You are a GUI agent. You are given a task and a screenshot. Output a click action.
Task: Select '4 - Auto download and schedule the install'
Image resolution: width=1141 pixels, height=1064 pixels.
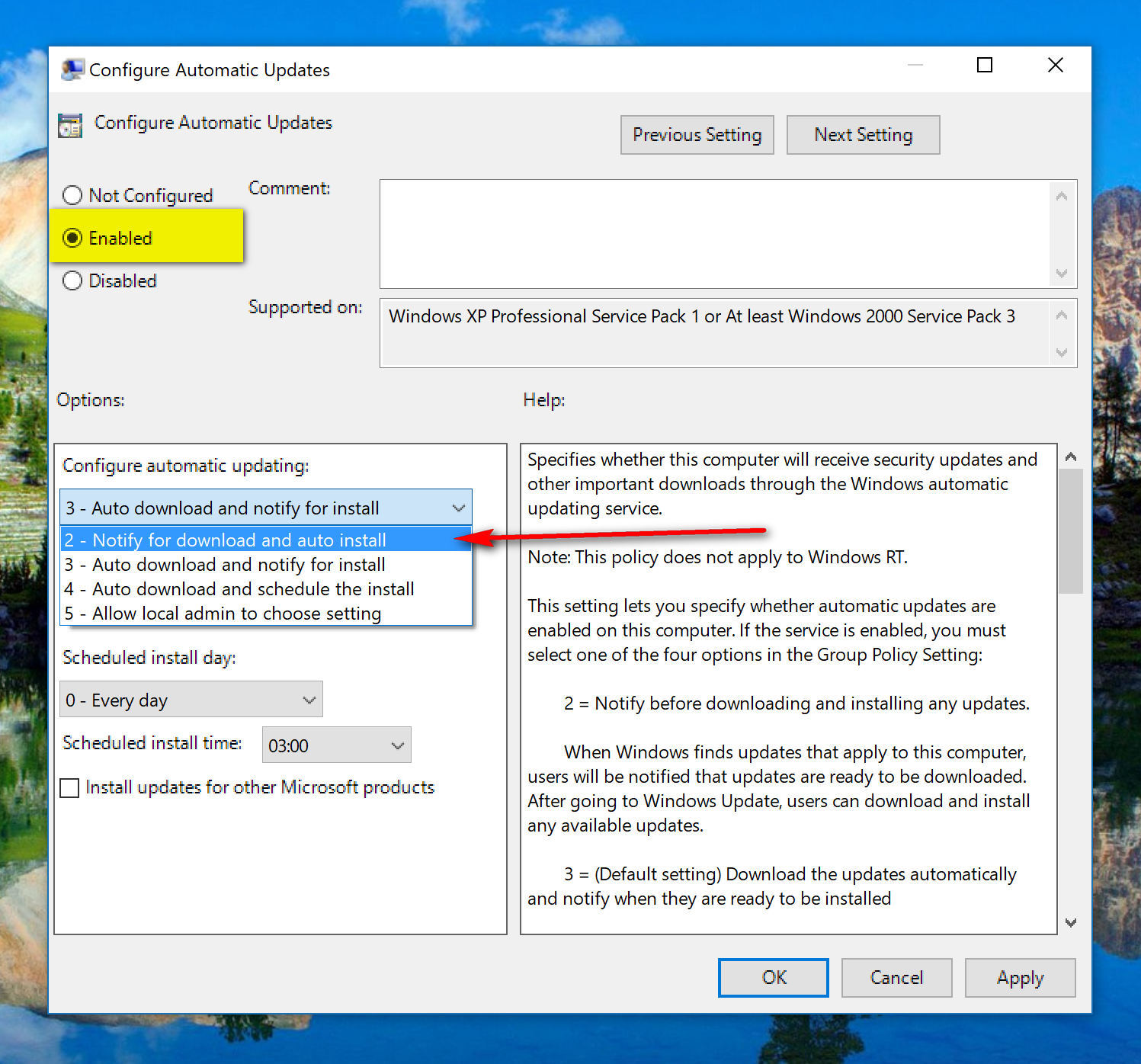[238, 588]
